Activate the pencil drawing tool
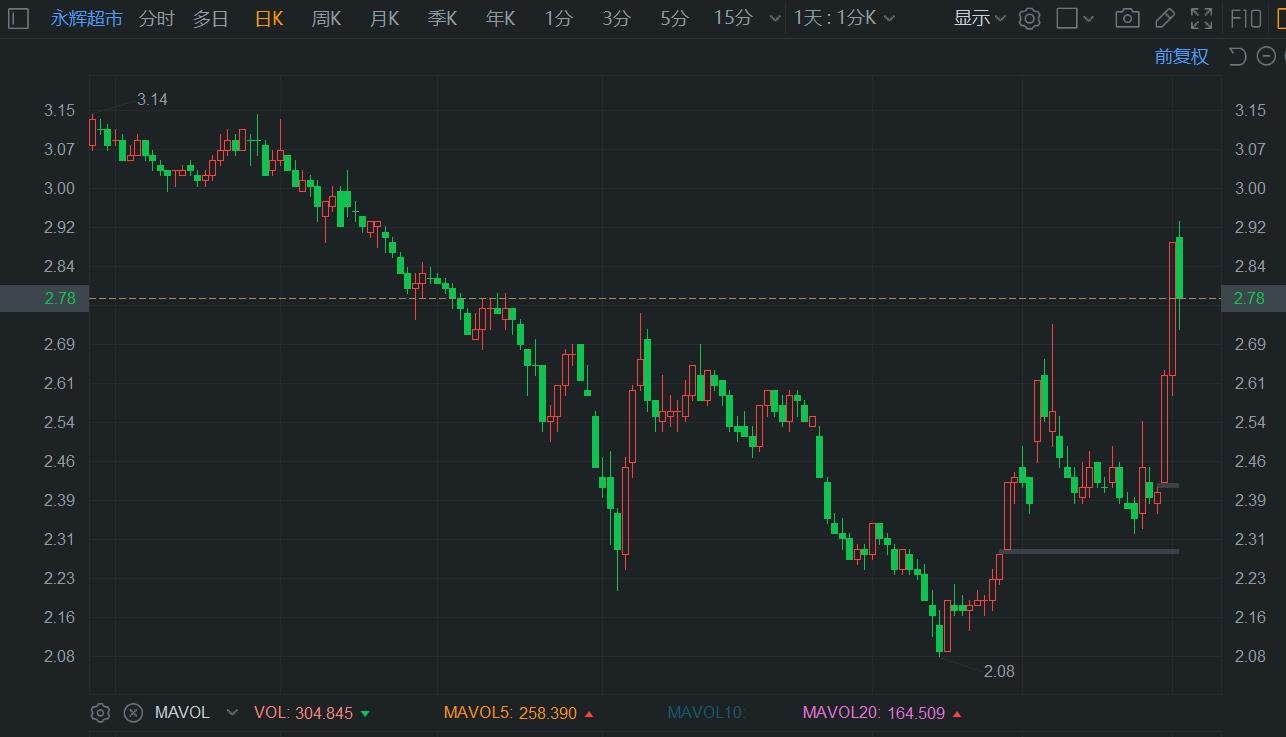The image size is (1286, 737). pyautogui.click(x=1164, y=18)
